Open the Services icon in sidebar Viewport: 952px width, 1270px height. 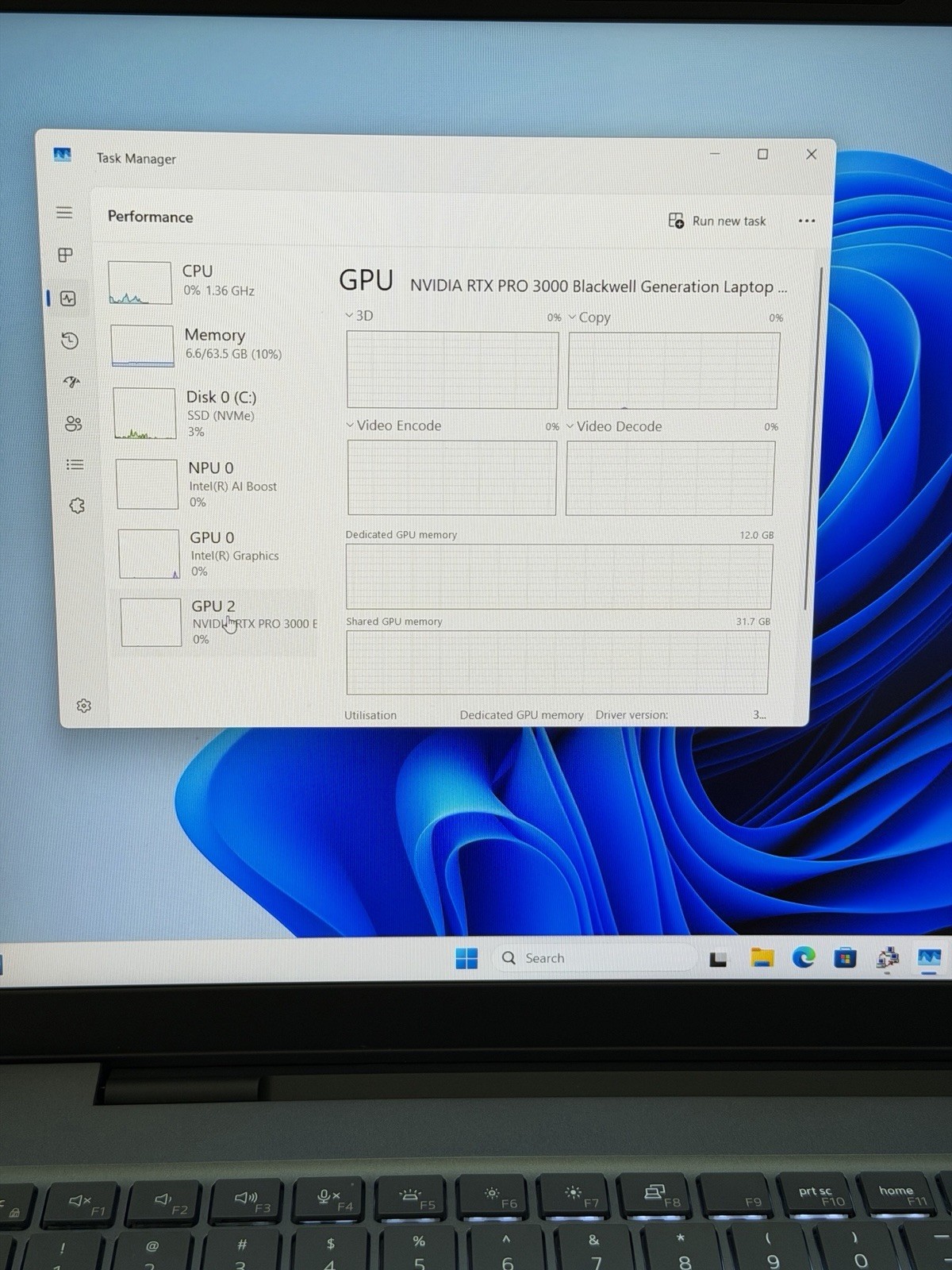(x=77, y=506)
